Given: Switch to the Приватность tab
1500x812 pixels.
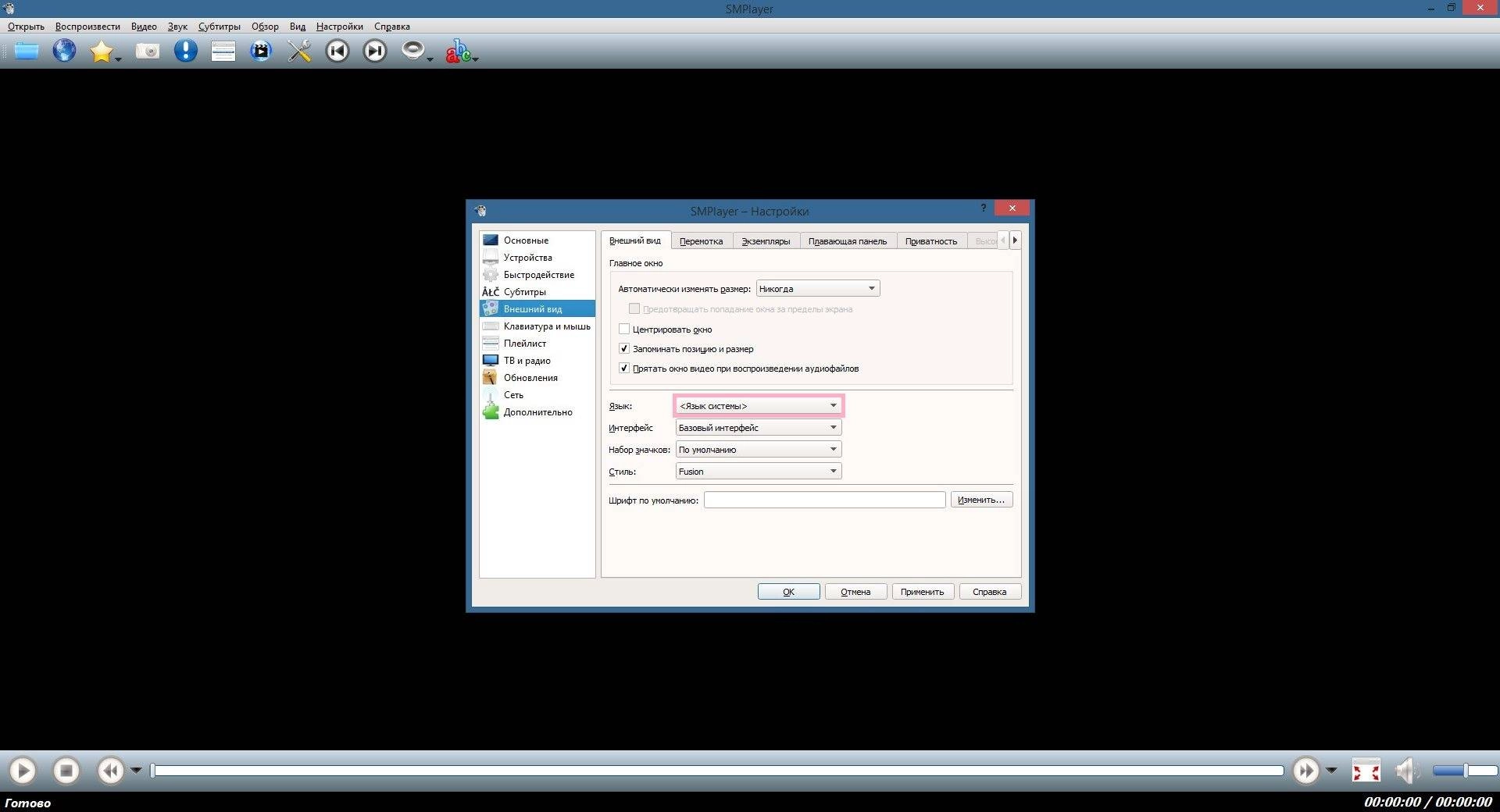Looking at the screenshot, I should pyautogui.click(x=931, y=241).
